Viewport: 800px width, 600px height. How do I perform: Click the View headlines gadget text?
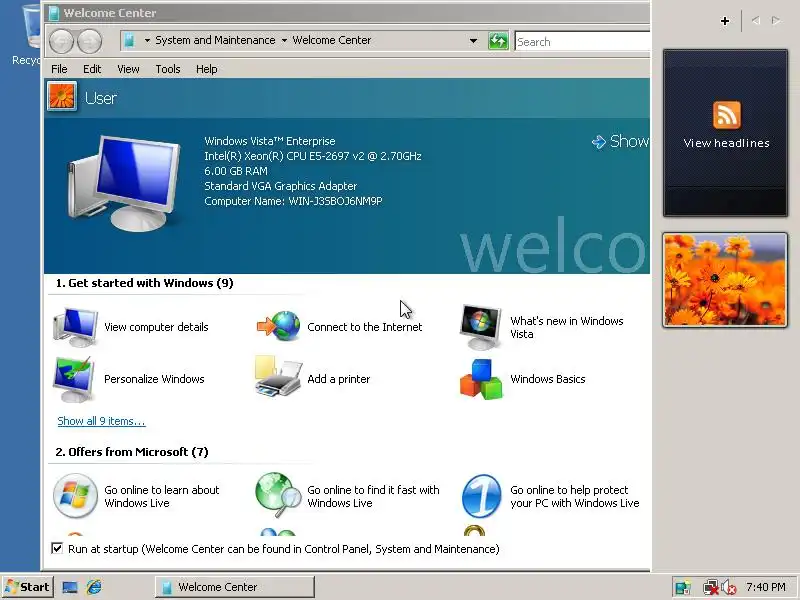pos(726,143)
